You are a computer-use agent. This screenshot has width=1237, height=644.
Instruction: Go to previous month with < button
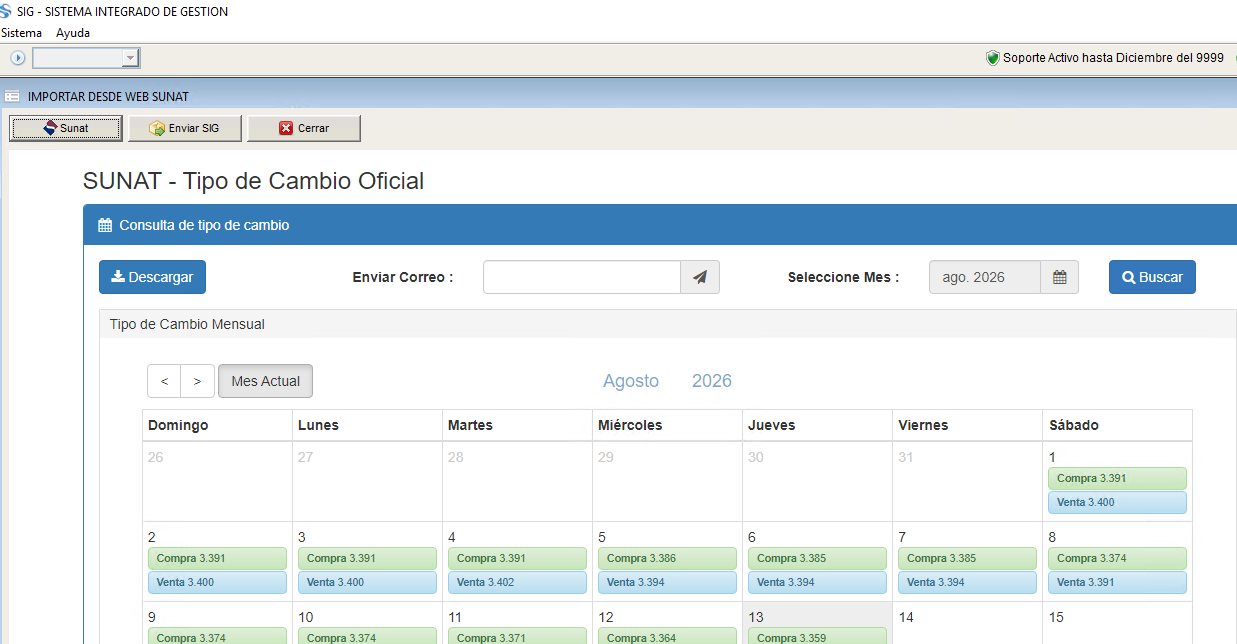click(x=164, y=381)
